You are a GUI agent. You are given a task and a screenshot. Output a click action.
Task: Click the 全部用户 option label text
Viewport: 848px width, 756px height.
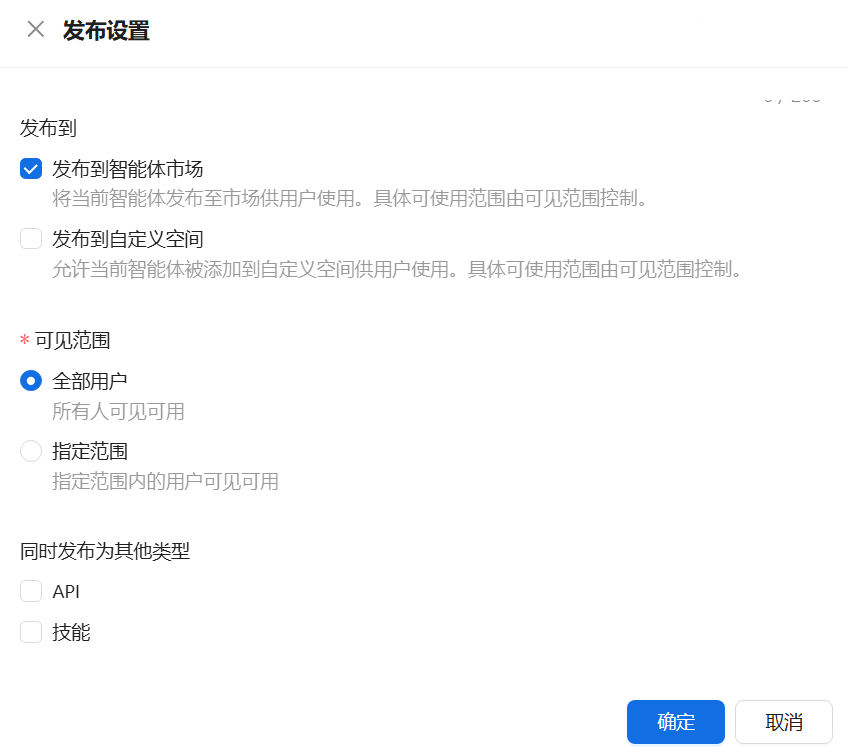pyautogui.click(x=90, y=381)
